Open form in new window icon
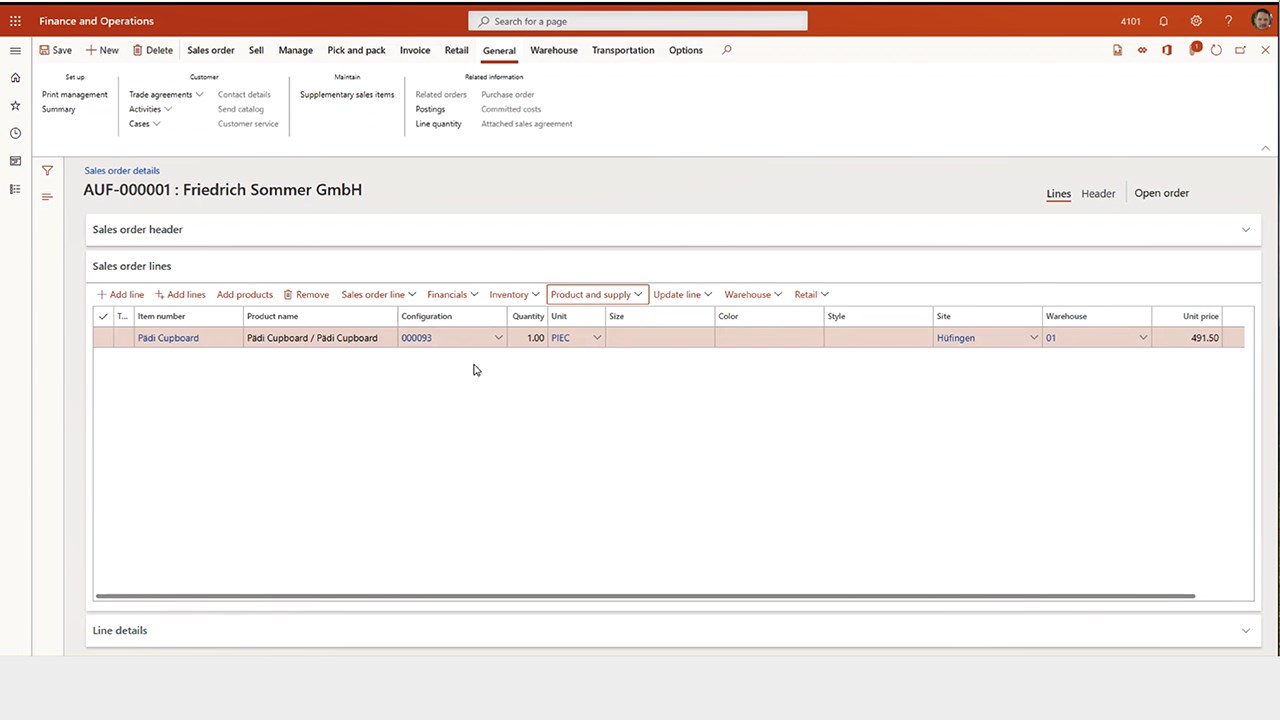 point(1241,50)
